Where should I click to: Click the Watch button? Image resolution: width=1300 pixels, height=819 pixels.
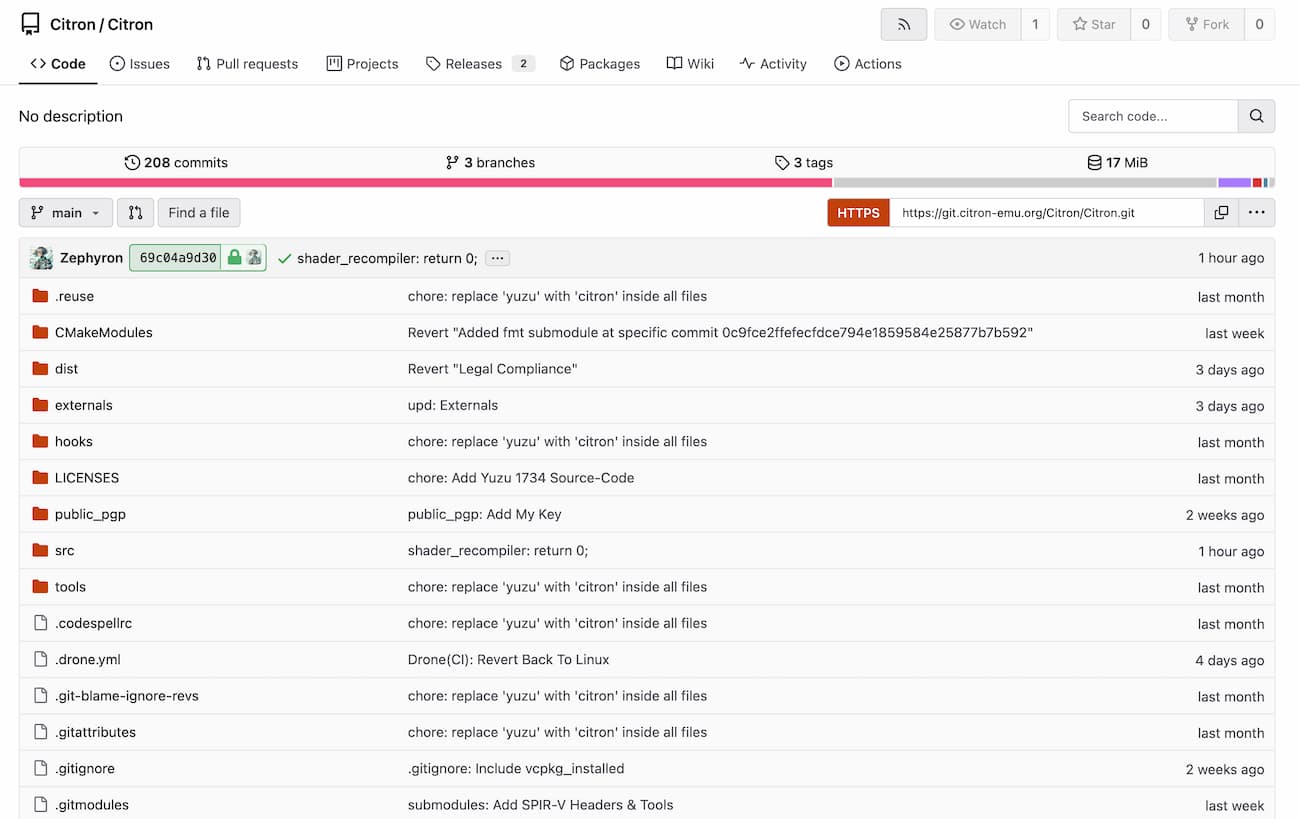tap(978, 24)
